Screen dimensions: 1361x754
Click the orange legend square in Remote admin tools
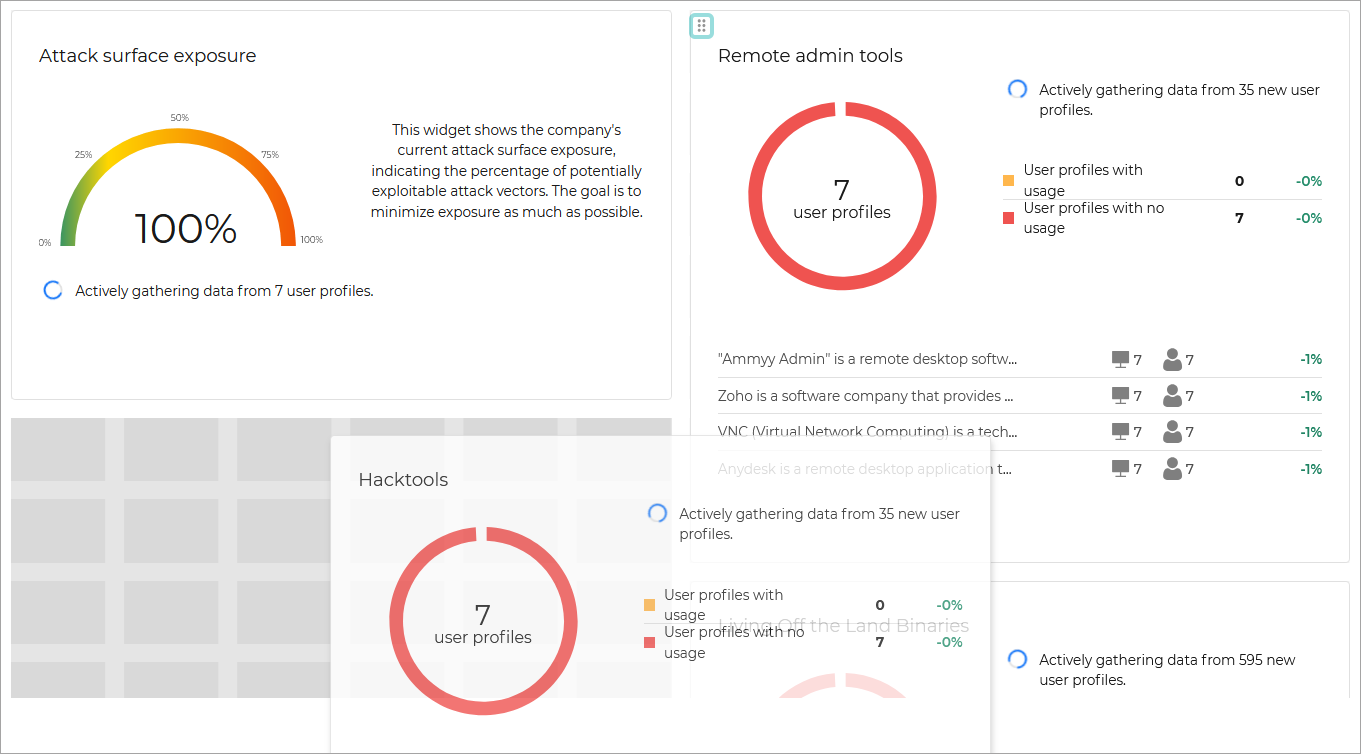click(x=1008, y=181)
